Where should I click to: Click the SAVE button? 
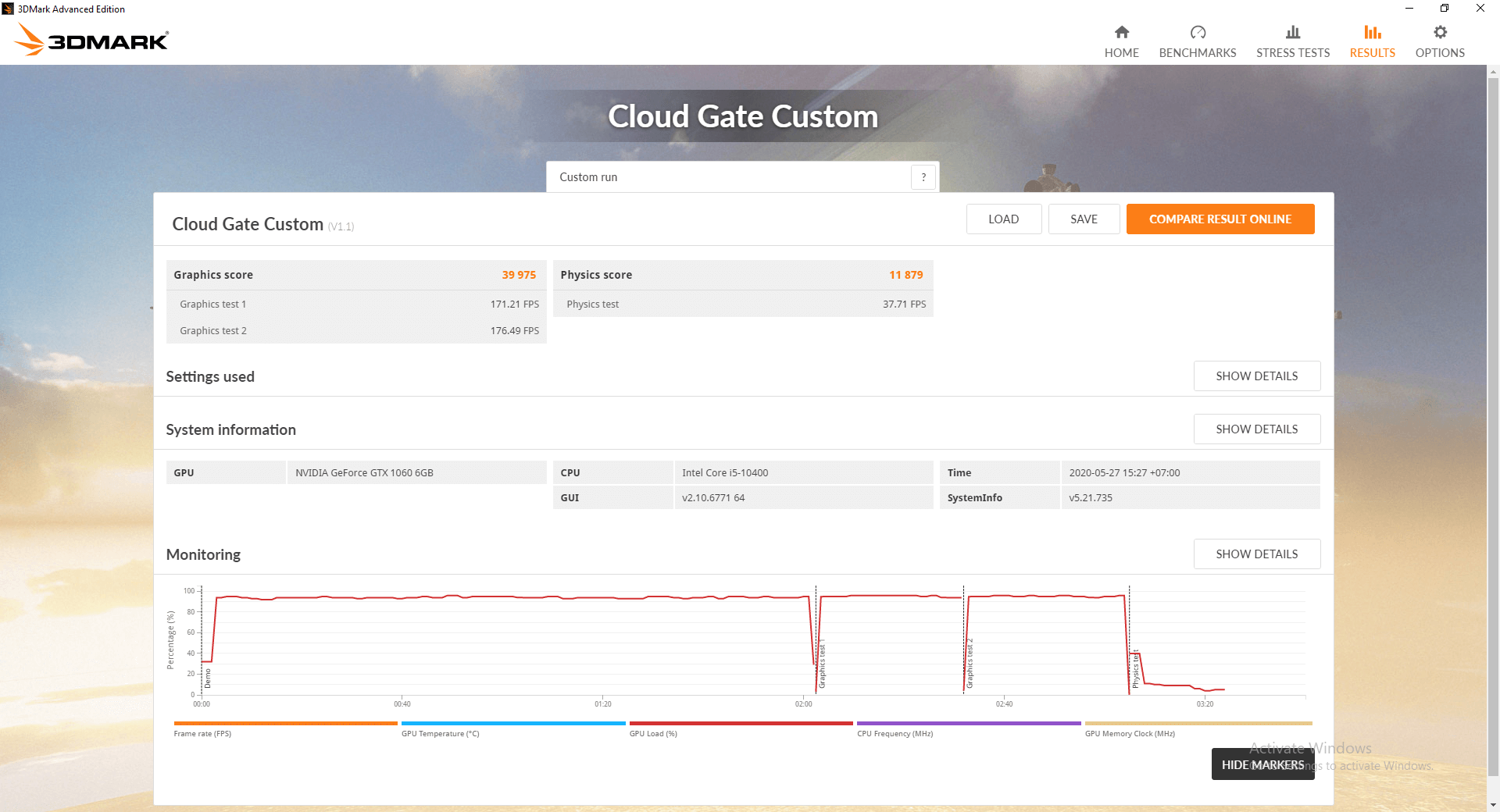point(1084,219)
